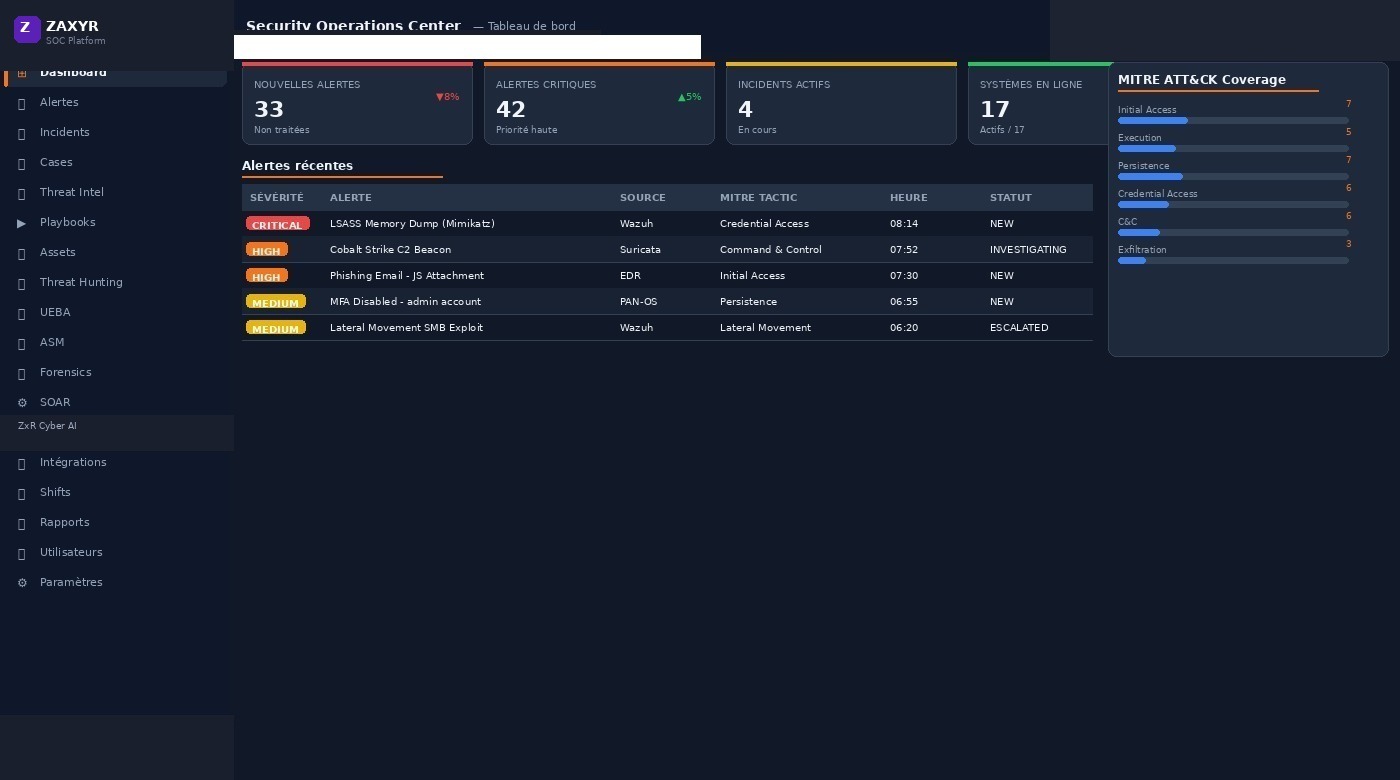Open the Systèmes en ligne card
Viewport: 1400px width, 780px height.
tap(1040, 104)
